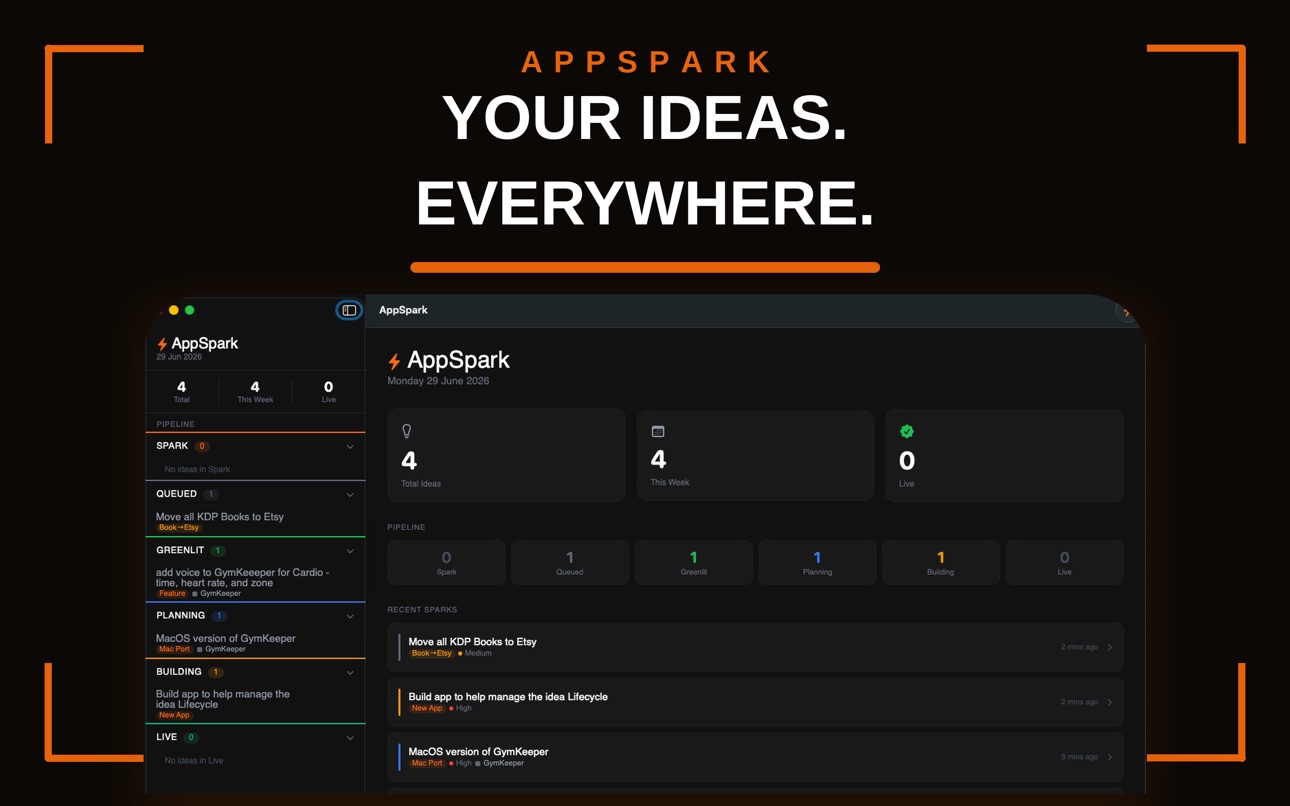Click the New App tag in the sidebar
1290x806 pixels.
(x=174, y=715)
